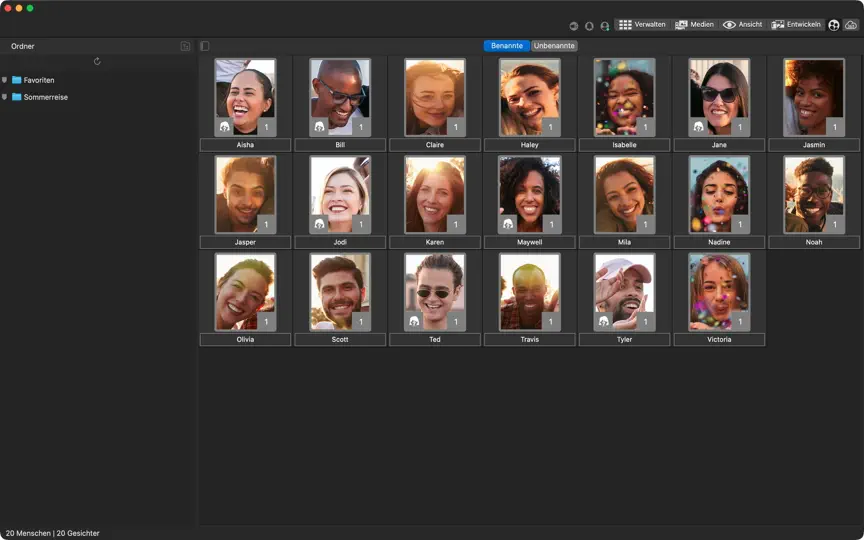Click the name label Victoria
864x540 pixels.
[x=719, y=339]
